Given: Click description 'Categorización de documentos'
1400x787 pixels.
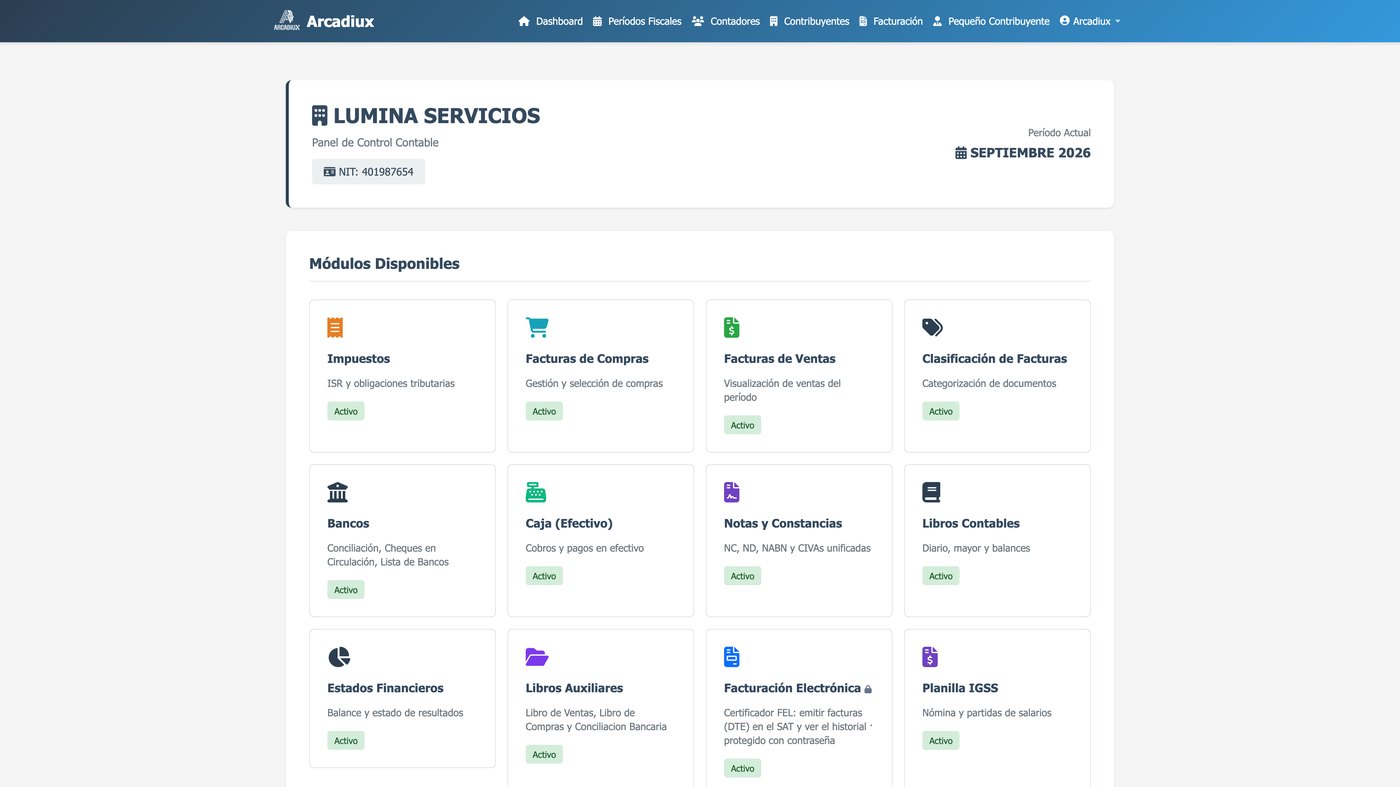Looking at the screenshot, I should tap(989, 383).
